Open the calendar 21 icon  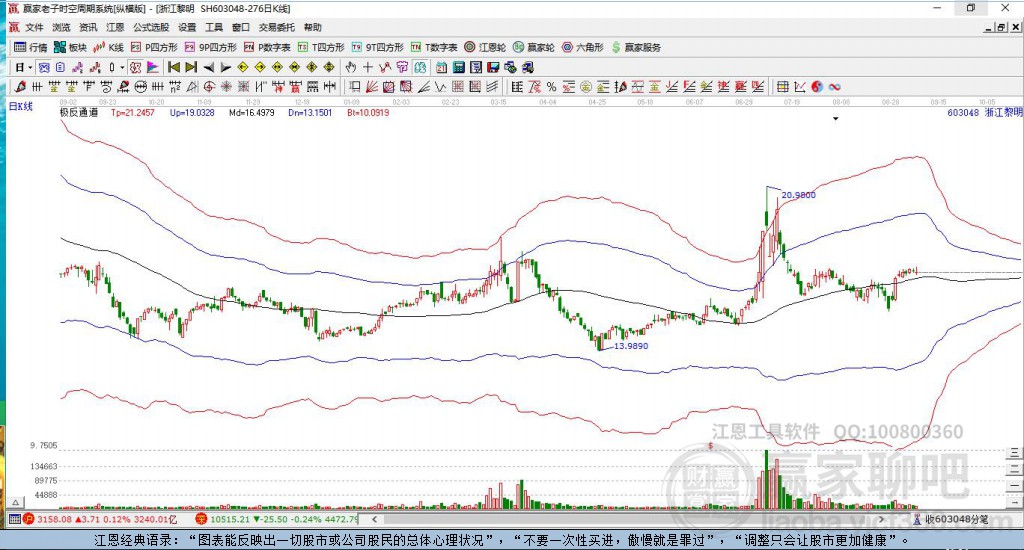click(x=442, y=67)
